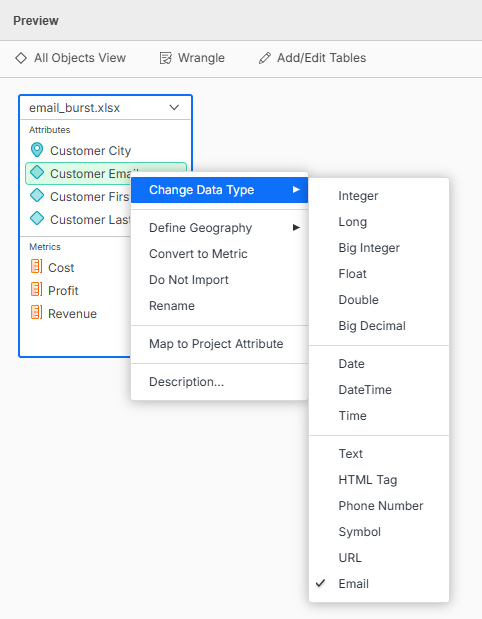This screenshot has height=619, width=482.
Task: Click the Customer City geography pin icon
Action: click(x=37, y=150)
